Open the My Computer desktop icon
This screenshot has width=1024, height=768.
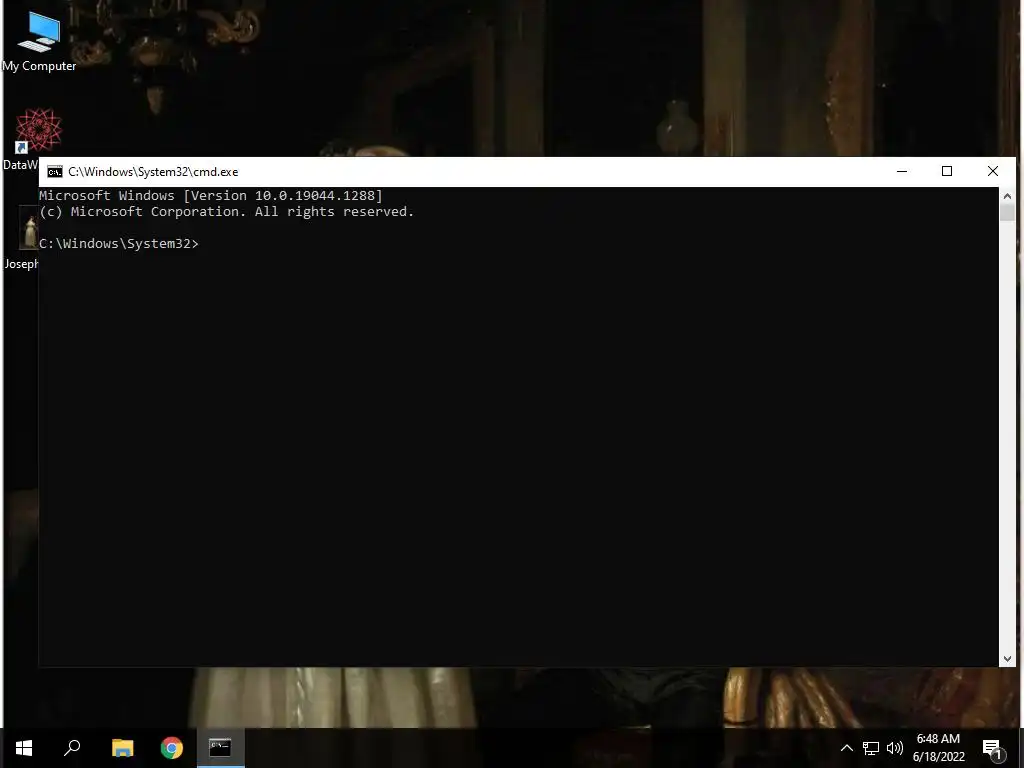pyautogui.click(x=39, y=42)
